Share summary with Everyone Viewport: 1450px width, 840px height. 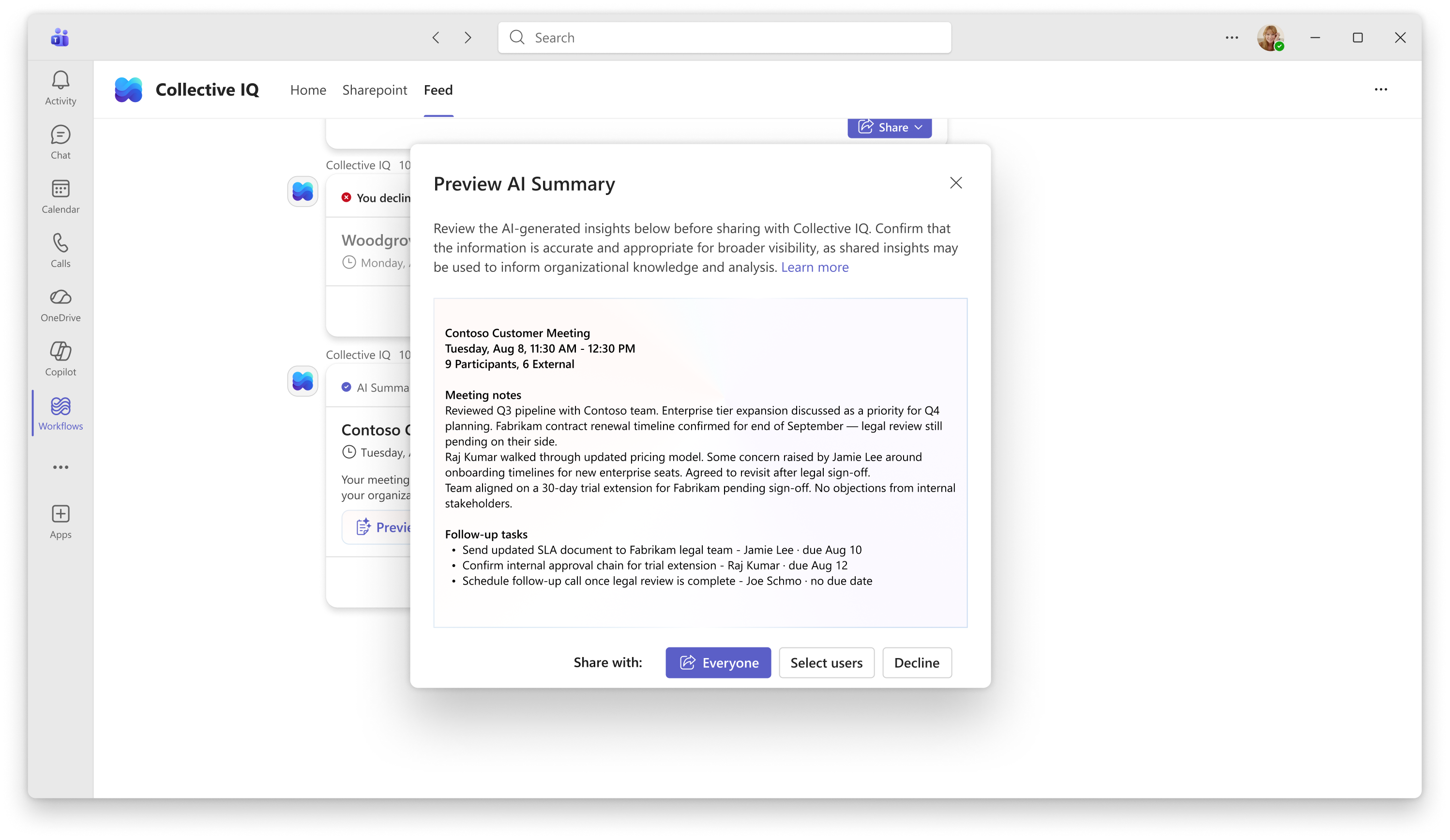click(x=718, y=663)
